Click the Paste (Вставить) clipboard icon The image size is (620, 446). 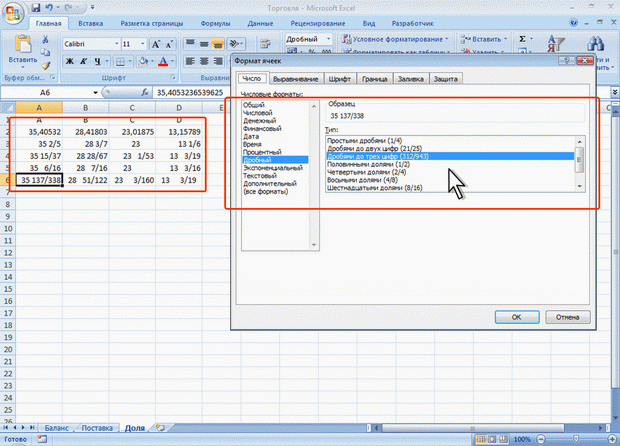point(23,49)
